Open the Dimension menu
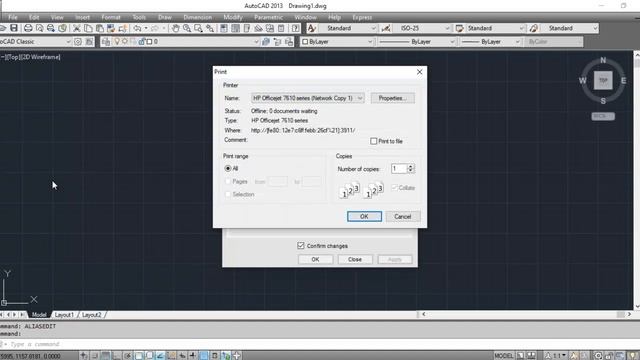Screen dimensions: 640x360 198,18
